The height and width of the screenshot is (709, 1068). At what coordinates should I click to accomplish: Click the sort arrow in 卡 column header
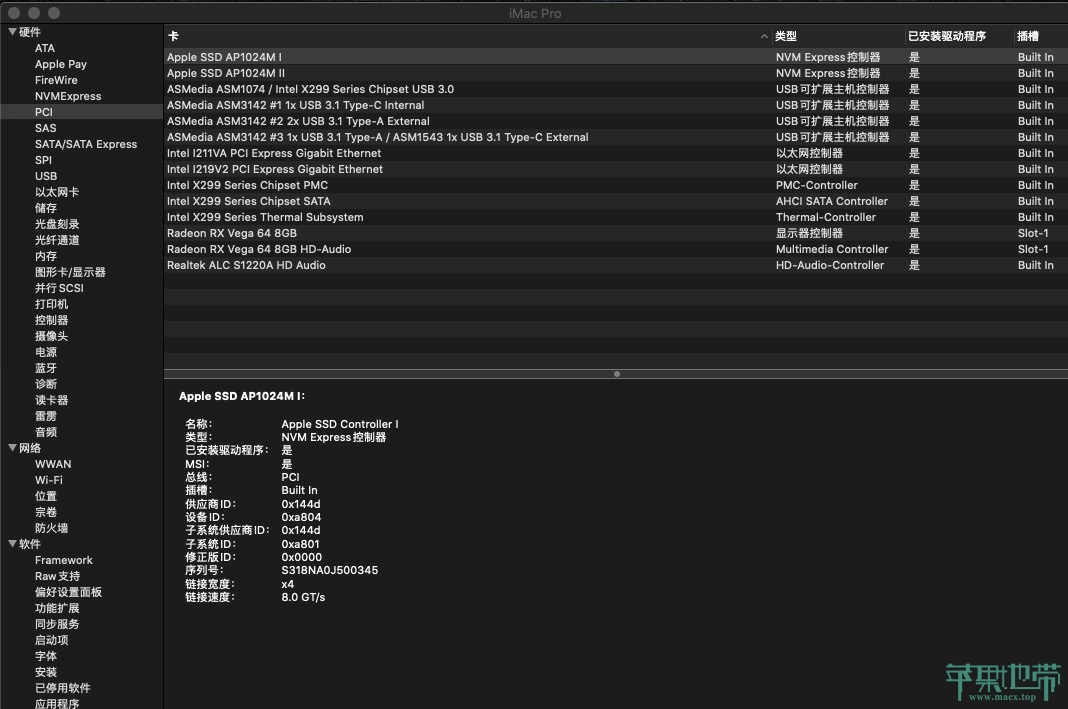tap(764, 36)
